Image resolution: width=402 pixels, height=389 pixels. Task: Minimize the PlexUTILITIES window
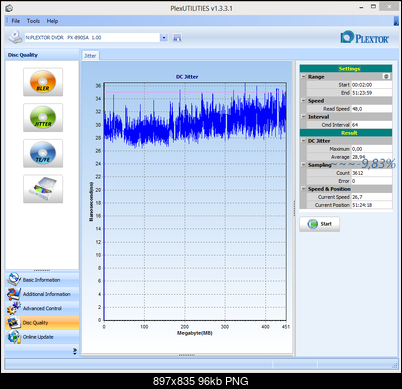pyautogui.click(x=361, y=7)
